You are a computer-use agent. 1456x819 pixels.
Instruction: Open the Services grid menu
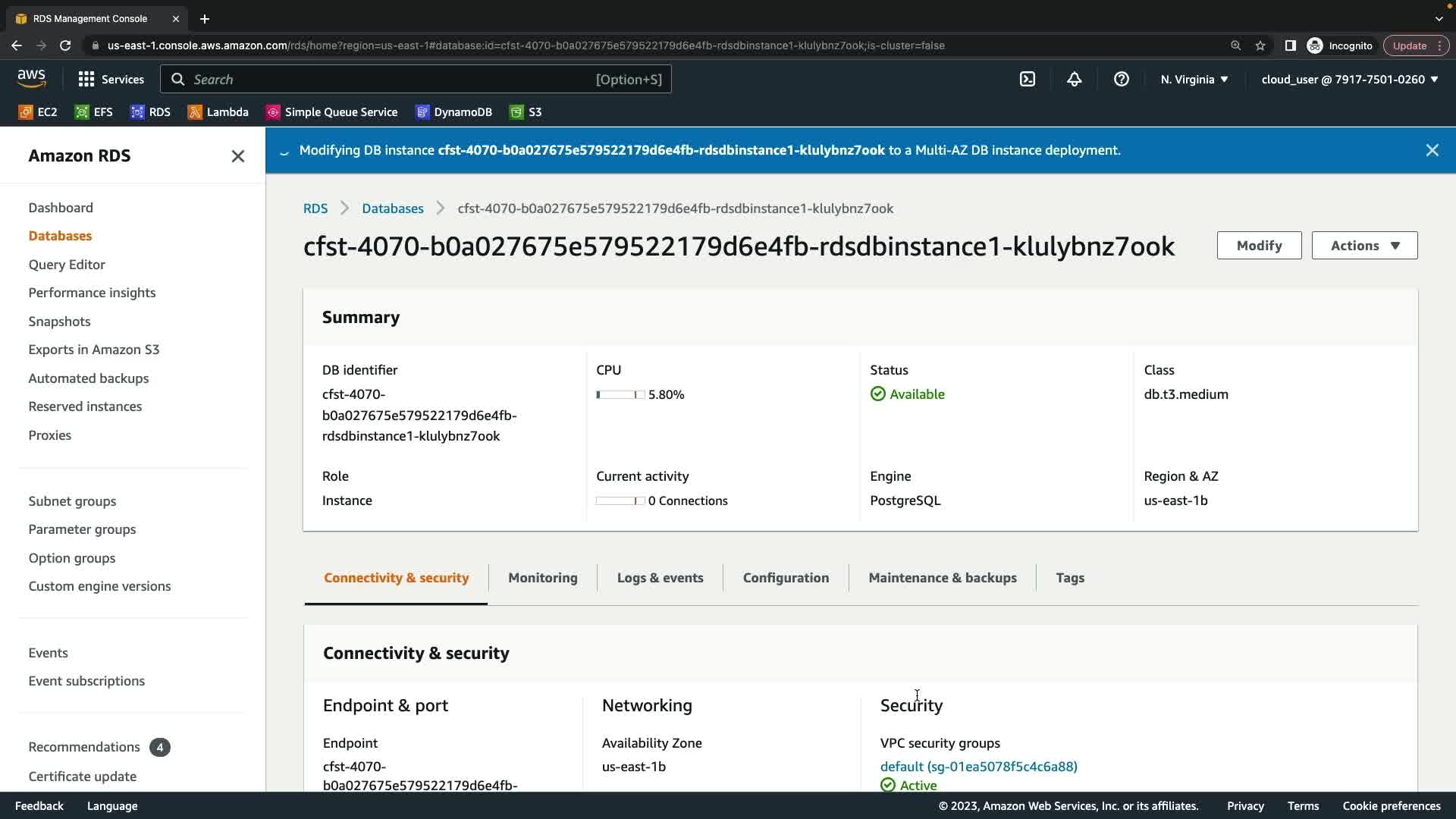click(111, 79)
